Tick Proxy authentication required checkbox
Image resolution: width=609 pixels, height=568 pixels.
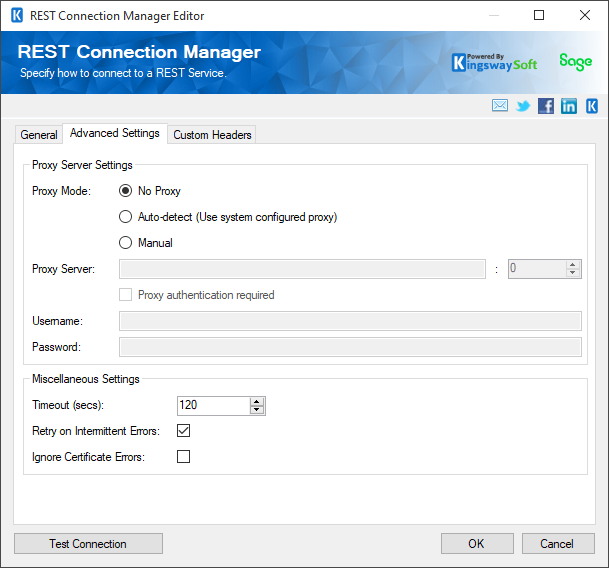[125, 295]
